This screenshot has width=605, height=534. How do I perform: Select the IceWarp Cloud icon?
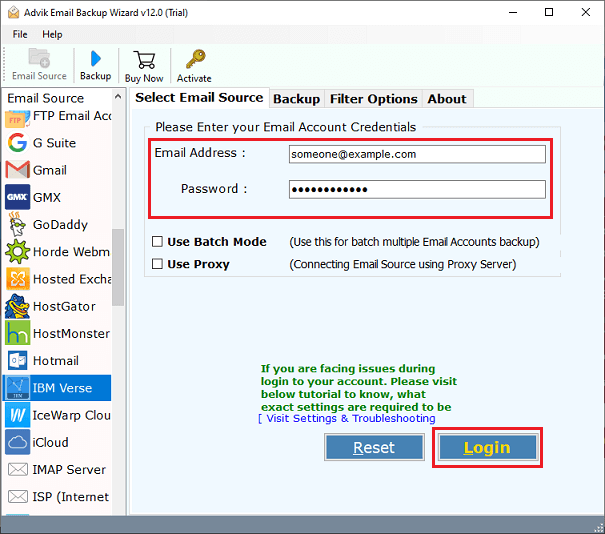(17, 415)
